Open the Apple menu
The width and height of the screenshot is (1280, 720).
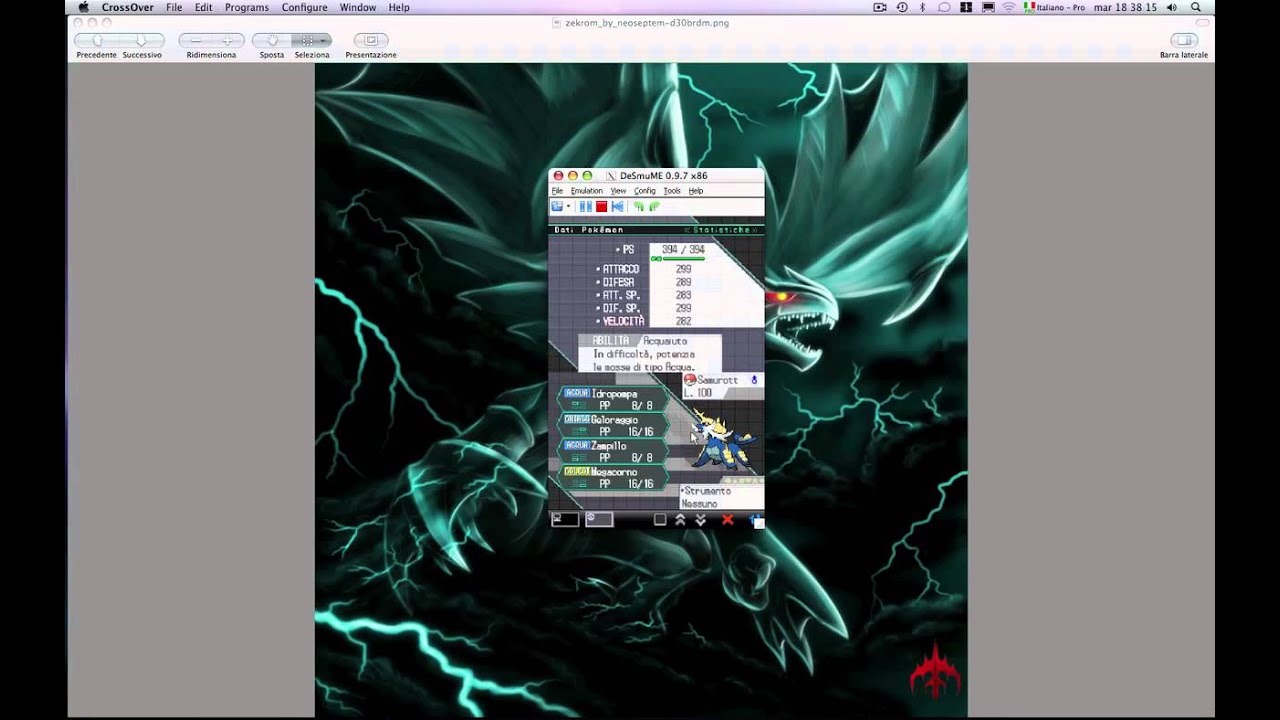tap(83, 7)
